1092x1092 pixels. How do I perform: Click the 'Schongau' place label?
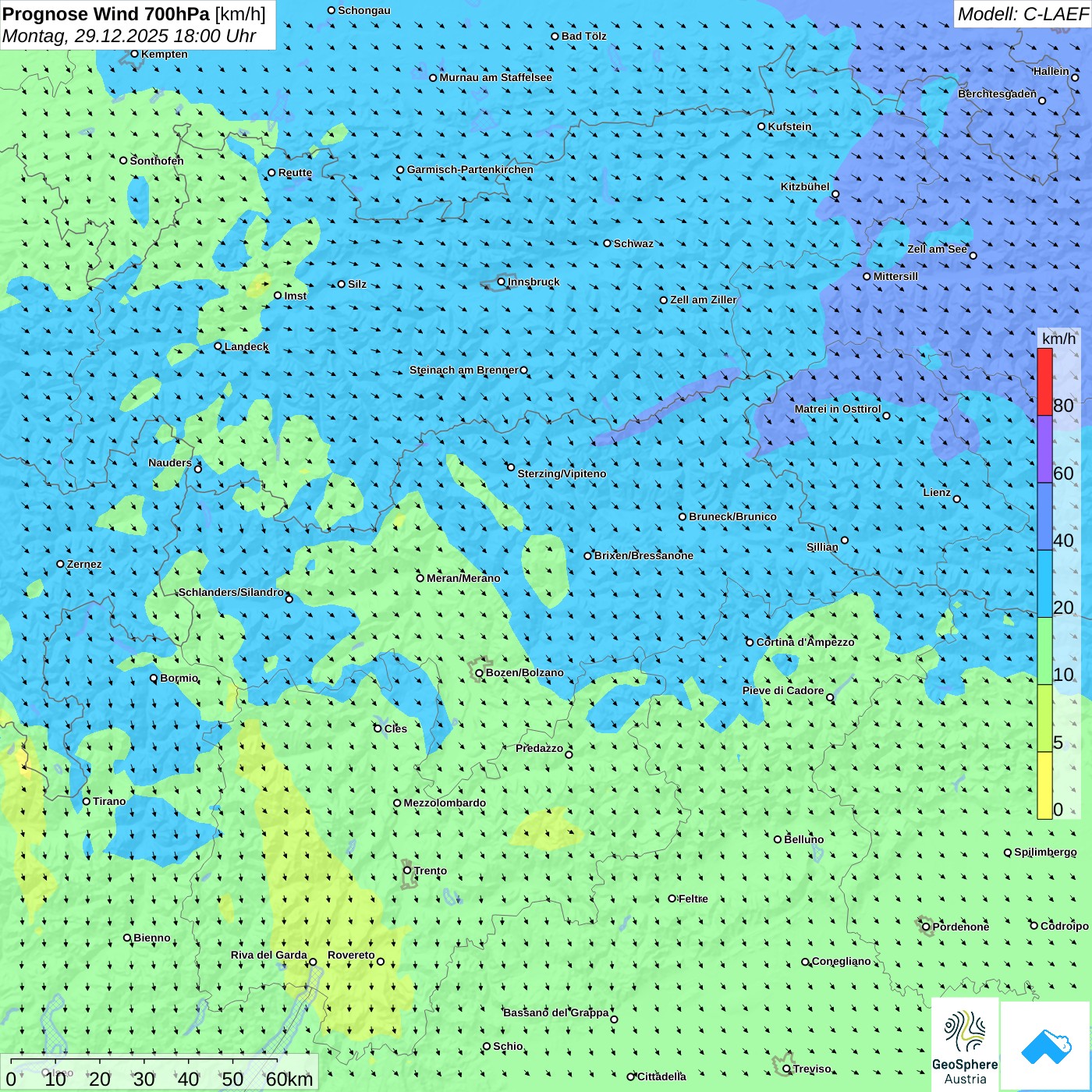(x=364, y=10)
